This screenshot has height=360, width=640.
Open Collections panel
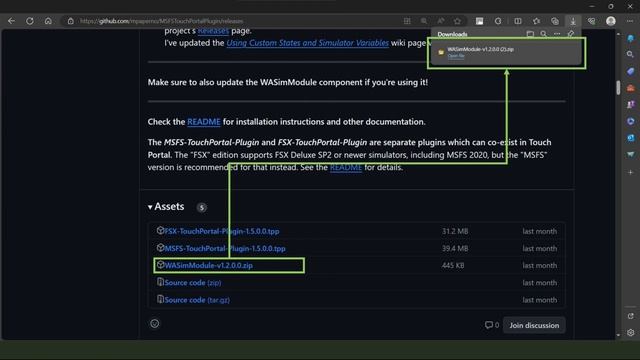tap(555, 21)
